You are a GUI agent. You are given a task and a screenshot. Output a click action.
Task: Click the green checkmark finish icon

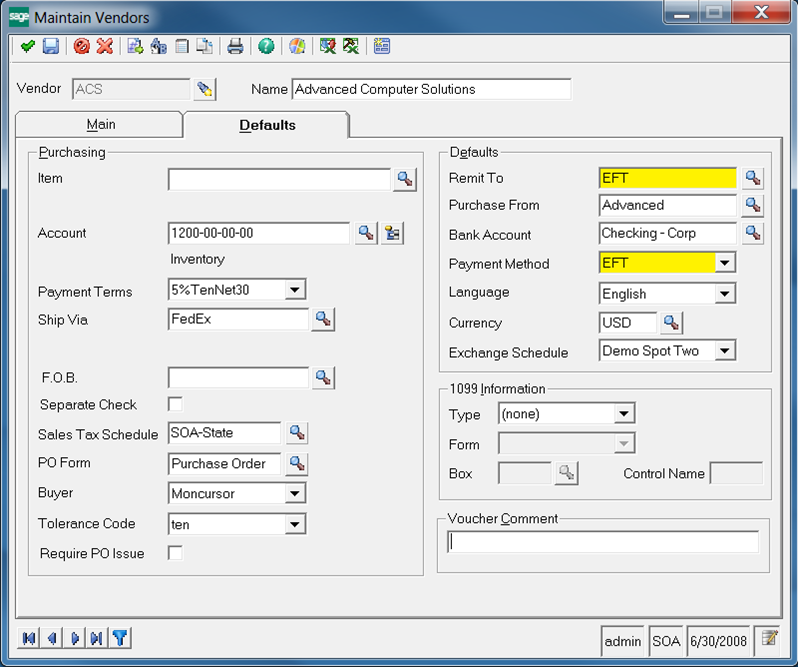coord(28,46)
